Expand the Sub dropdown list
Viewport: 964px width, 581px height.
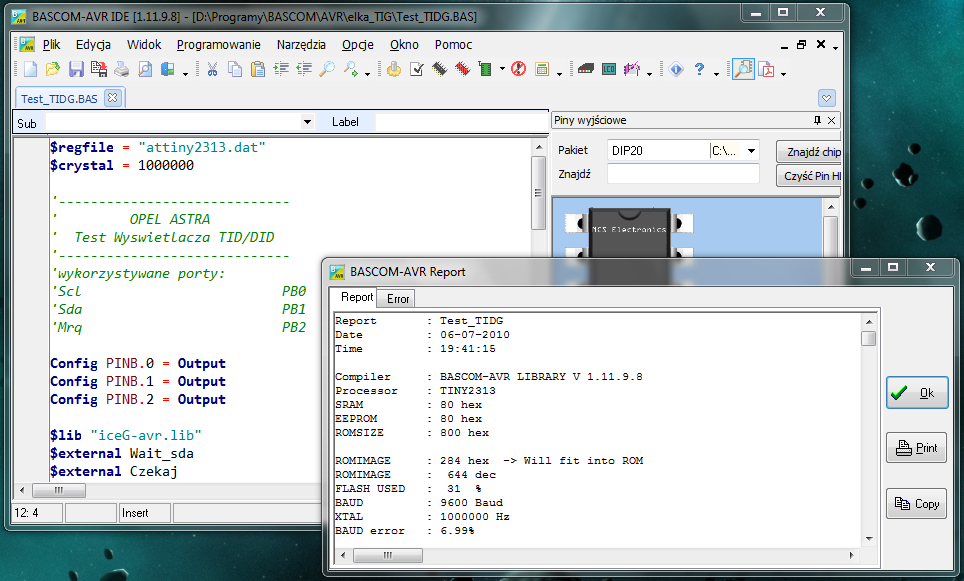point(307,122)
